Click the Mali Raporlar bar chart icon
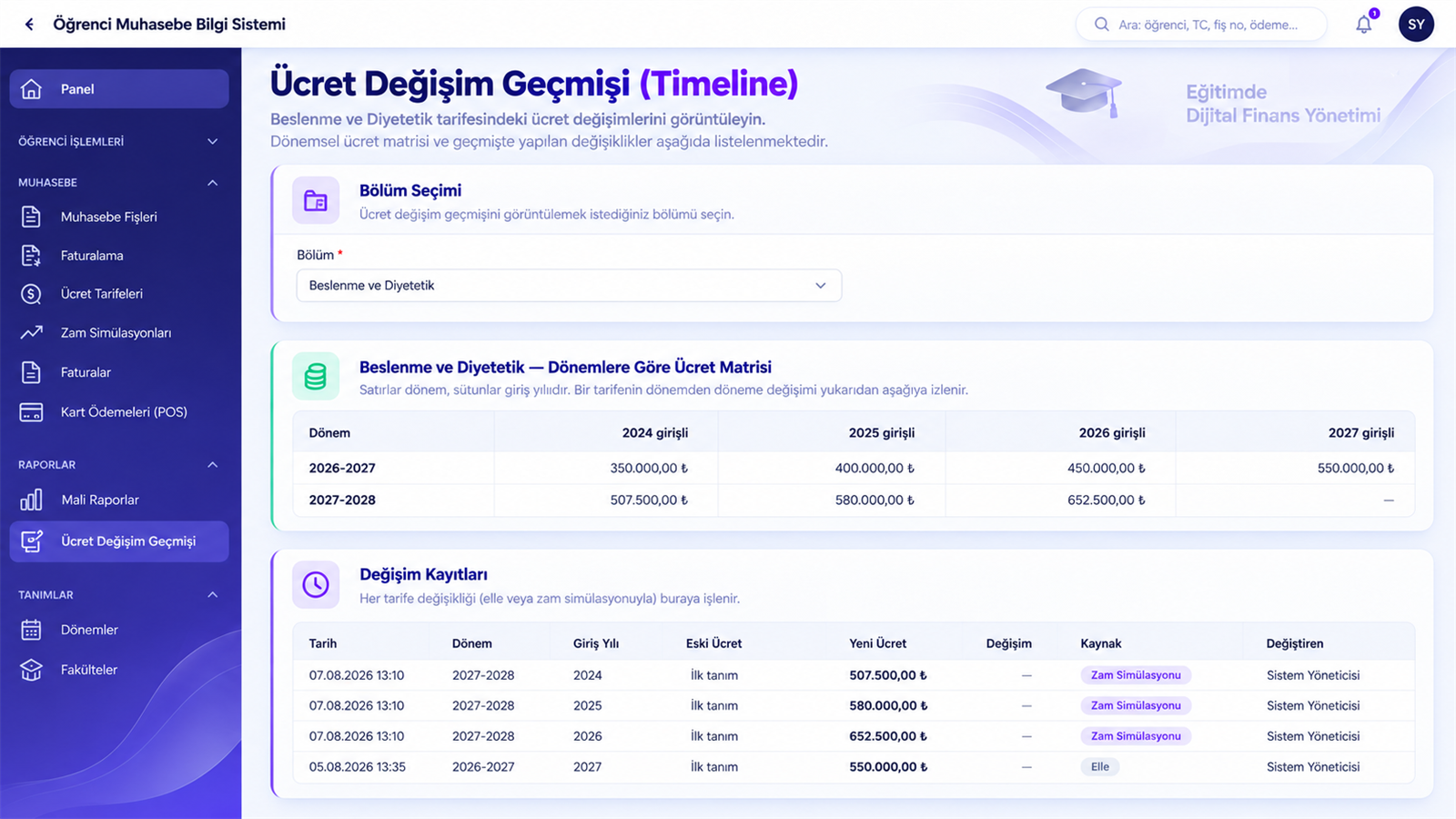This screenshot has height=819, width=1456. point(31,500)
